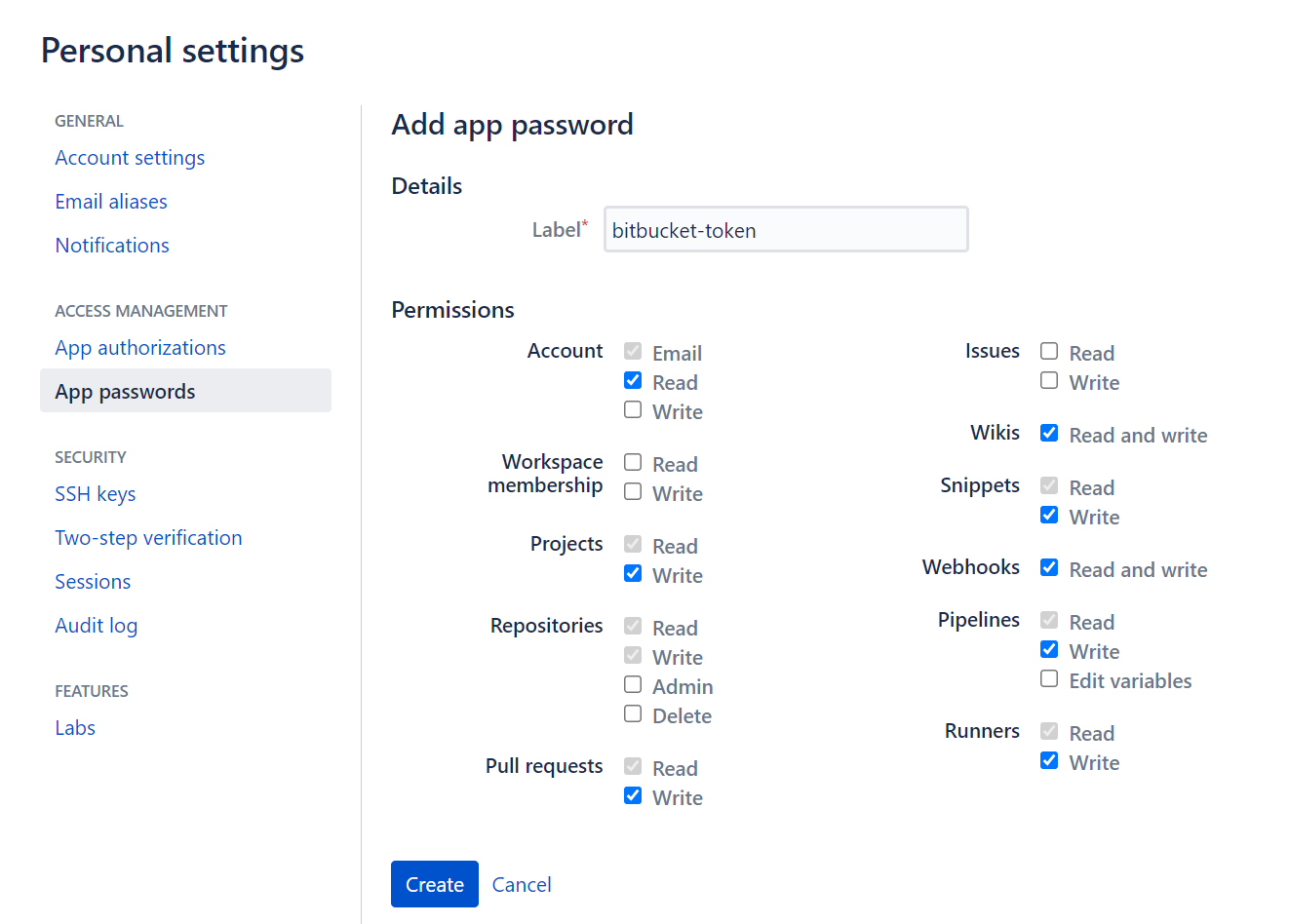The image size is (1289, 924).
Task: Open the Audit log page
Action: [x=96, y=625]
